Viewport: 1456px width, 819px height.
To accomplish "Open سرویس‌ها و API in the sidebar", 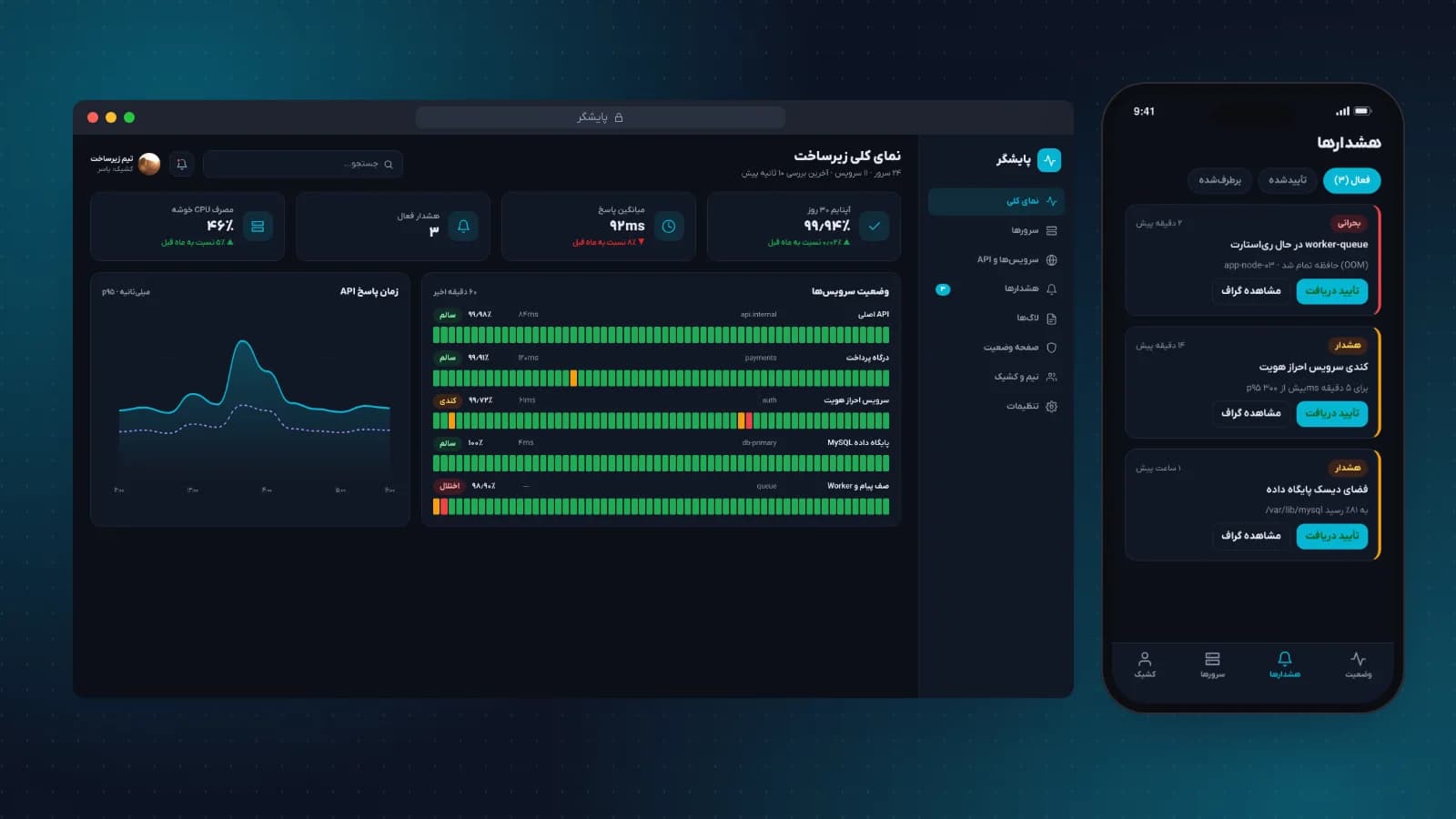I will pos(996,259).
